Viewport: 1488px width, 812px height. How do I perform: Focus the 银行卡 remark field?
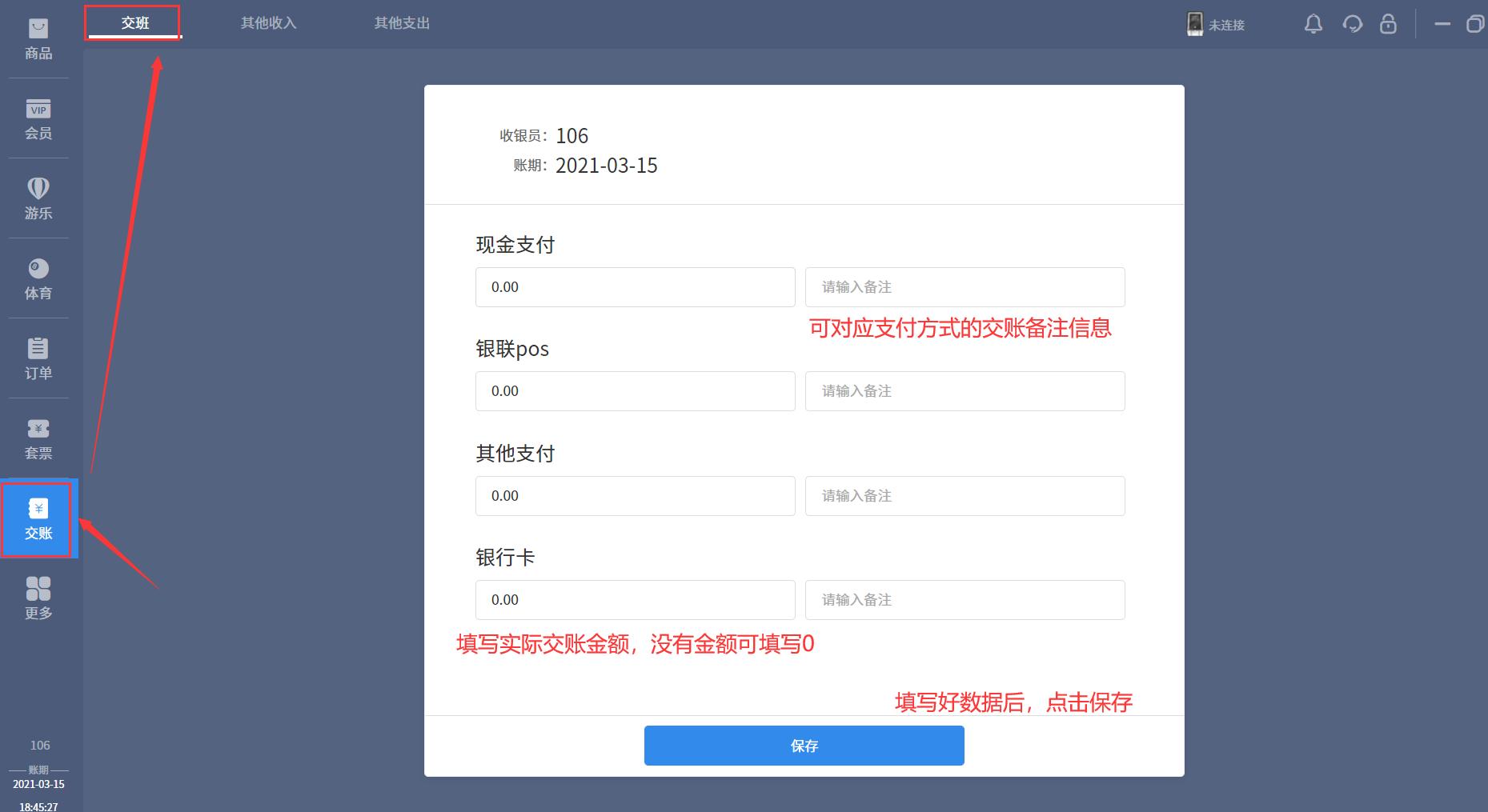(x=965, y=600)
